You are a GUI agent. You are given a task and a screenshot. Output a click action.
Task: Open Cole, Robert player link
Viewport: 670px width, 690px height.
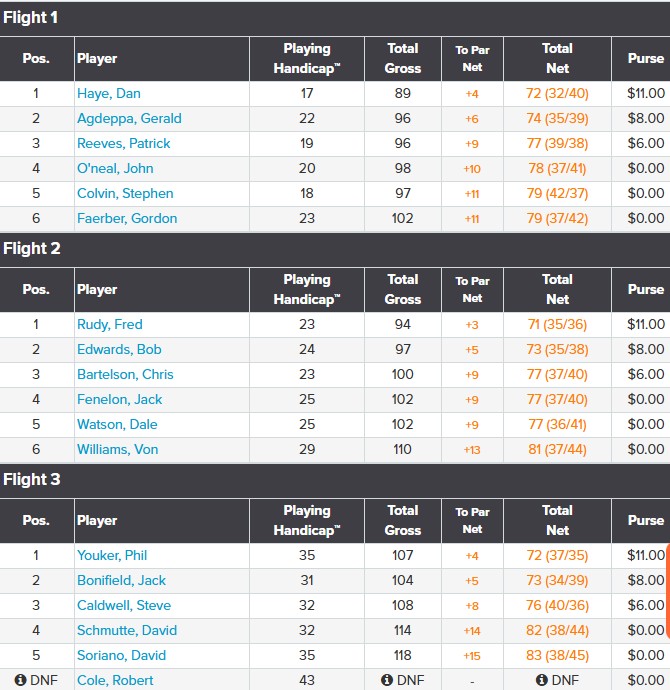click(x=115, y=680)
